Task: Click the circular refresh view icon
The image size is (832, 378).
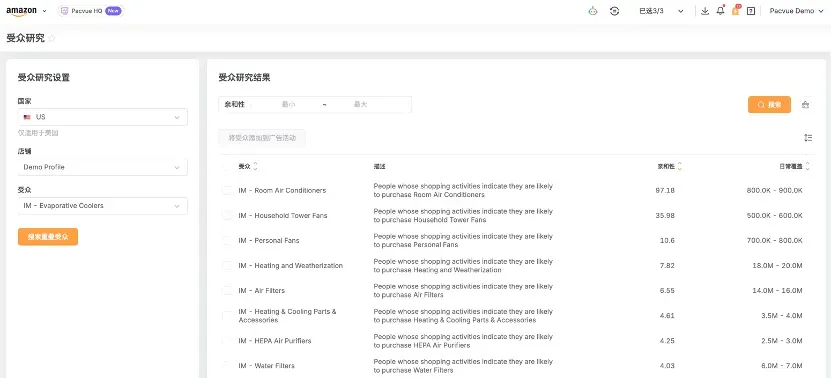Action: pos(614,11)
